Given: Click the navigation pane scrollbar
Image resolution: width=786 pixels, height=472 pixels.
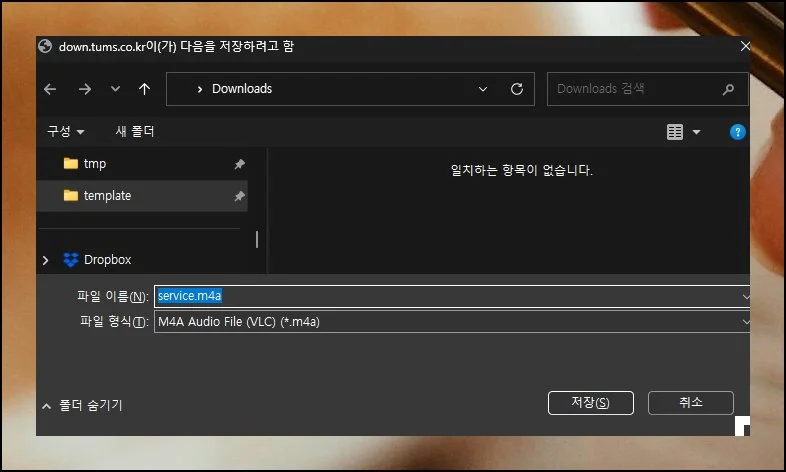Looking at the screenshot, I should [257, 240].
